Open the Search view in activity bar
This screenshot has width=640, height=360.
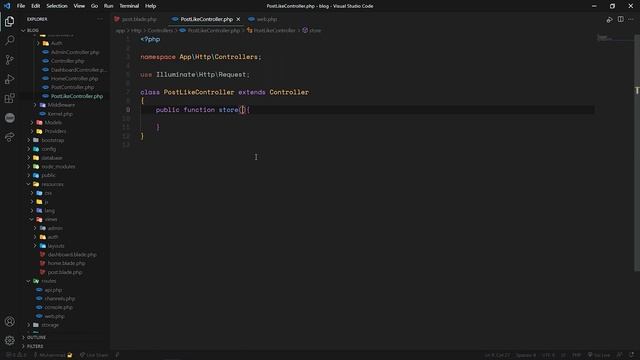pos(9,40)
